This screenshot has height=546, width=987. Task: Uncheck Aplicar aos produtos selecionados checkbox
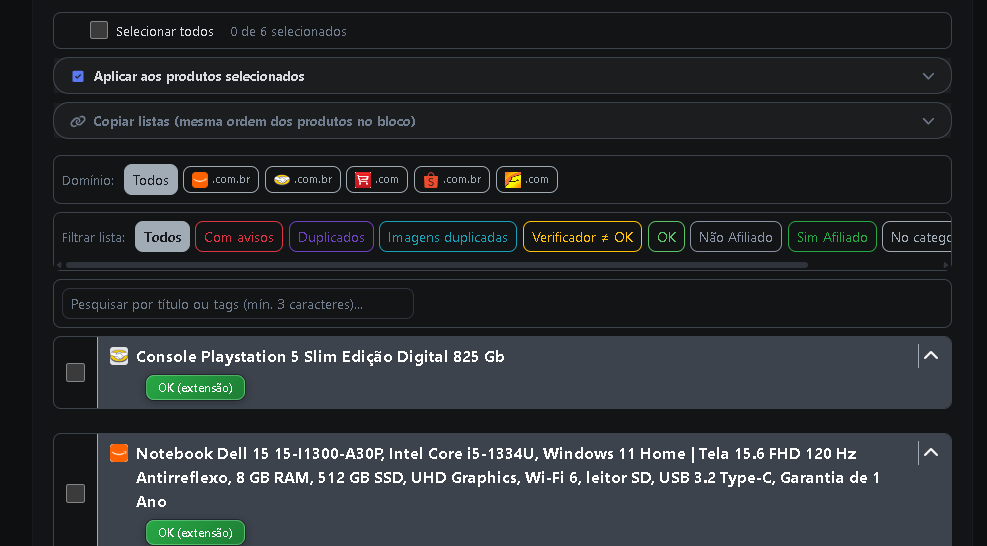click(78, 76)
